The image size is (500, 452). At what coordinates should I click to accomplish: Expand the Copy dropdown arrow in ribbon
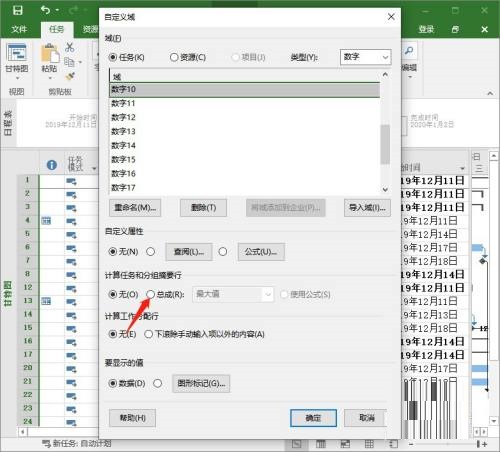80,62
